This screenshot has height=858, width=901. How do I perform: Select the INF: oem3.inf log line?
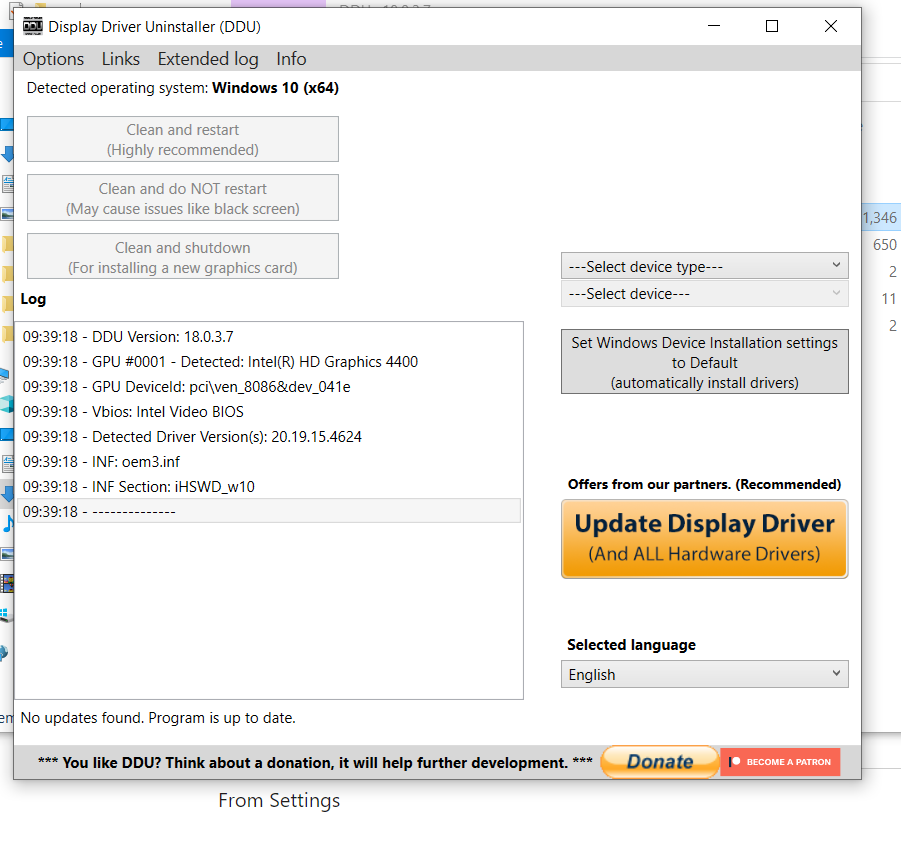[269, 462]
